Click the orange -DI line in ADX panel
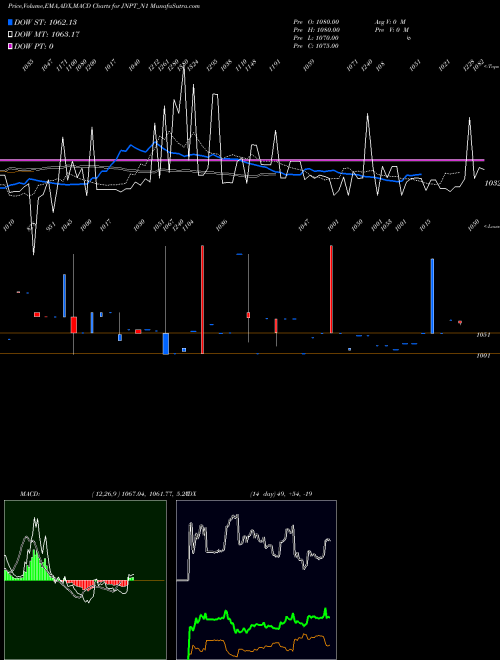 [x=261, y=643]
